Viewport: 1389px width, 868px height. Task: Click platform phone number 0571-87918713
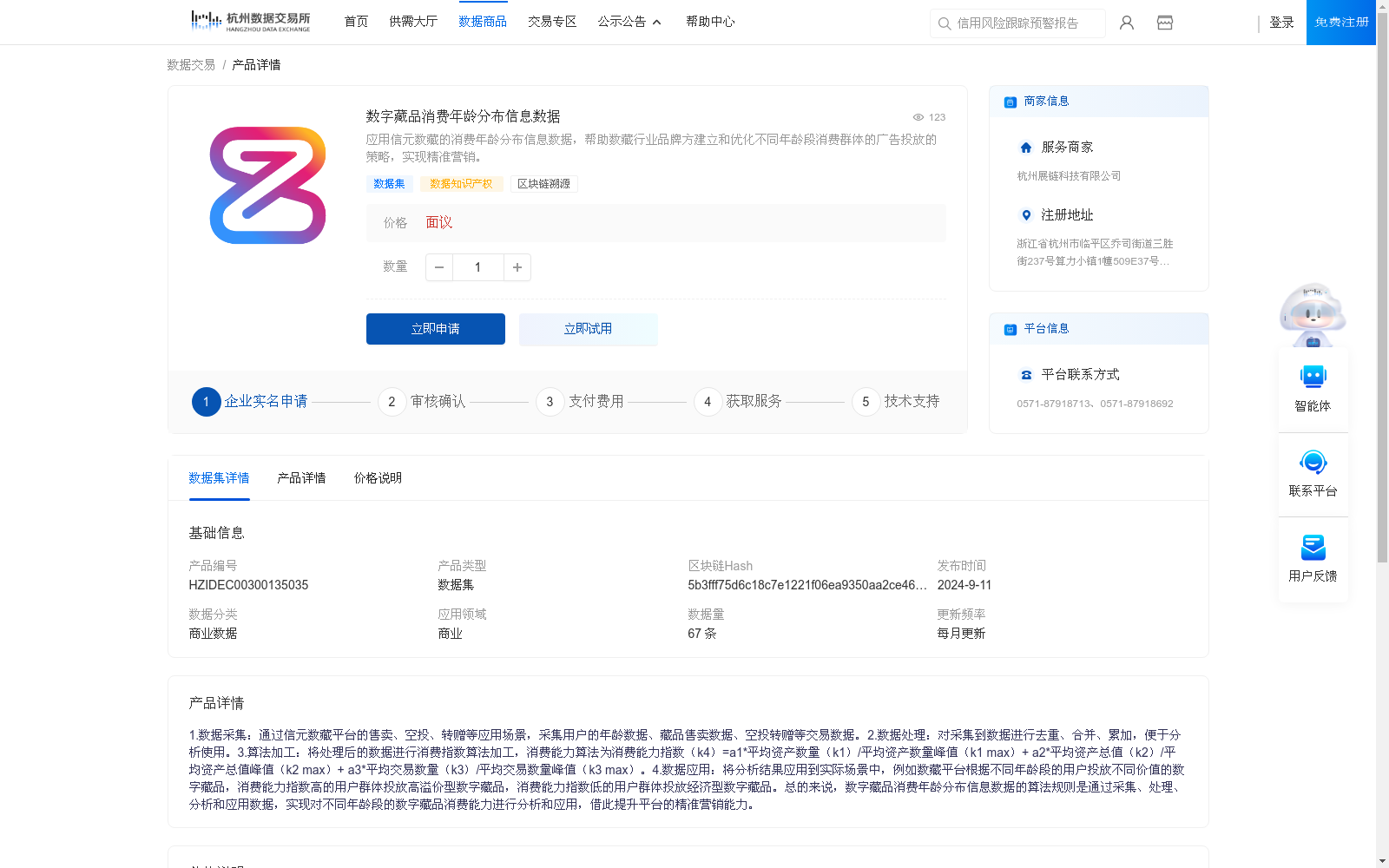pos(1054,404)
